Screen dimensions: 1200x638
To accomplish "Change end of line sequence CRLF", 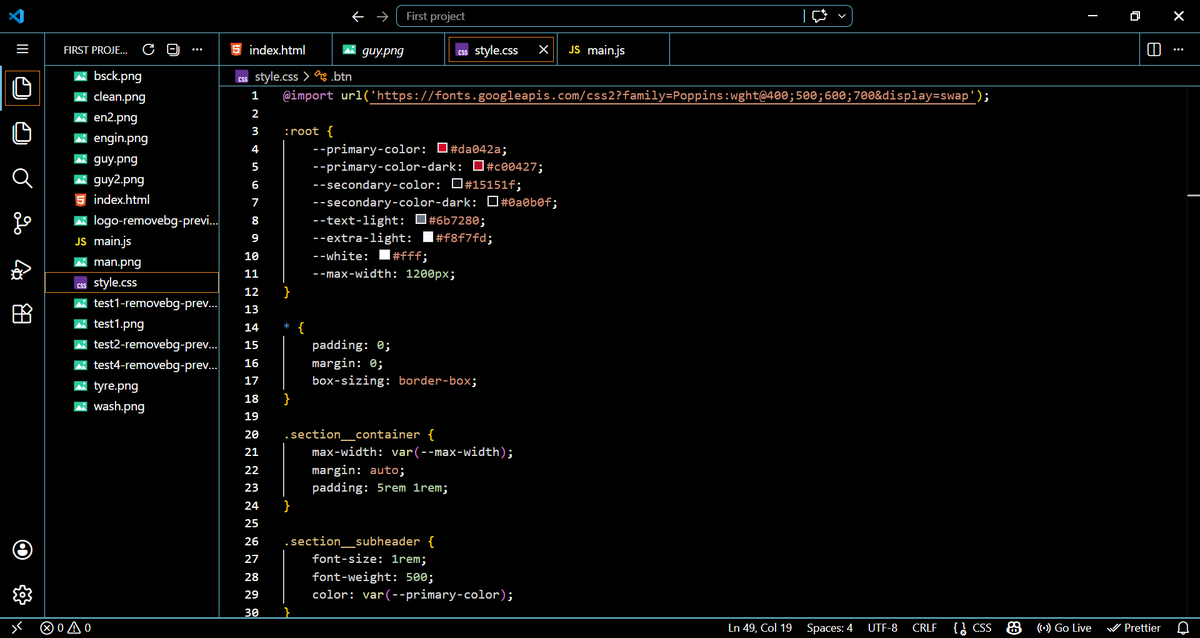I will click(x=924, y=627).
